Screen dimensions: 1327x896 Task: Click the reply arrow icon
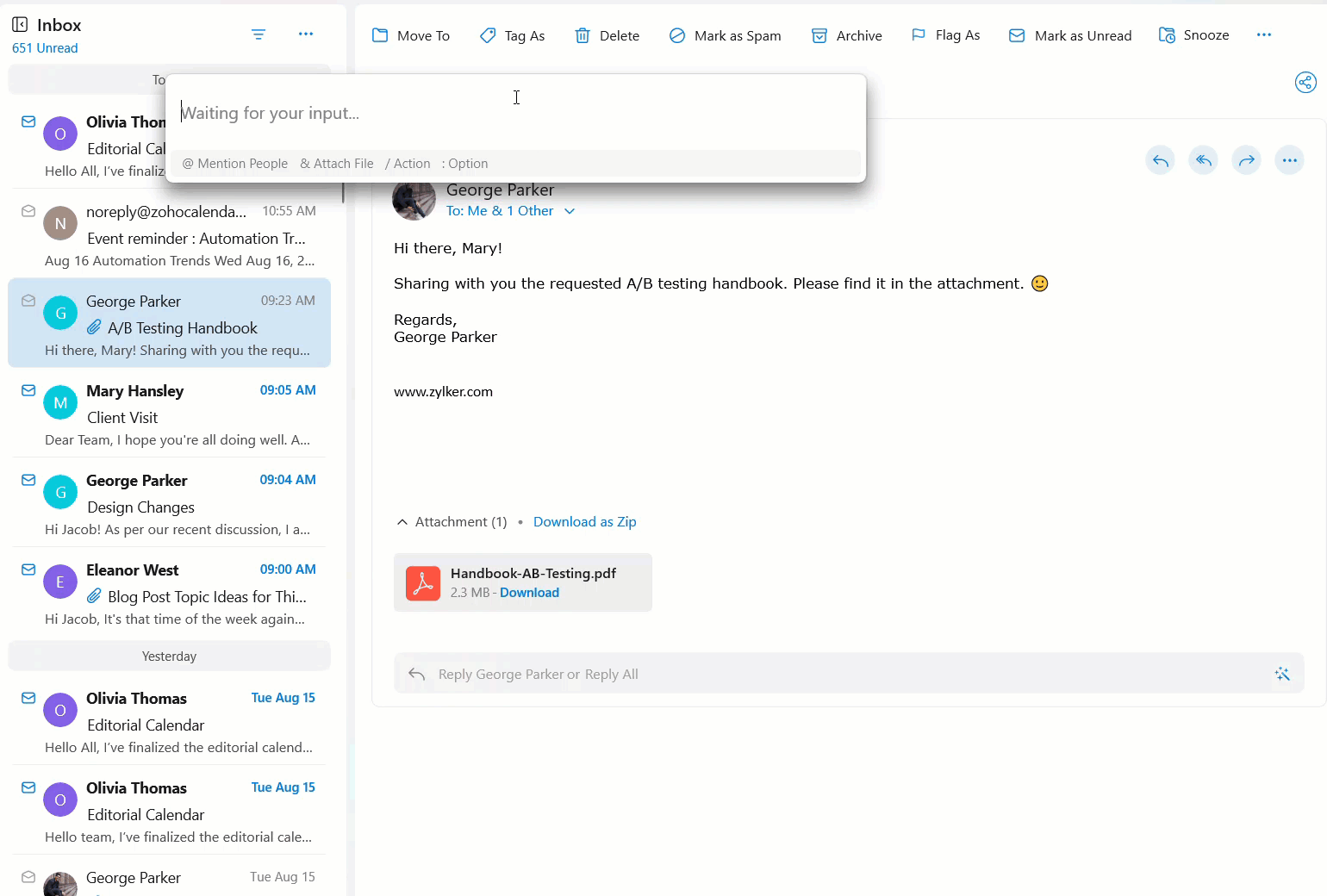point(1161,160)
